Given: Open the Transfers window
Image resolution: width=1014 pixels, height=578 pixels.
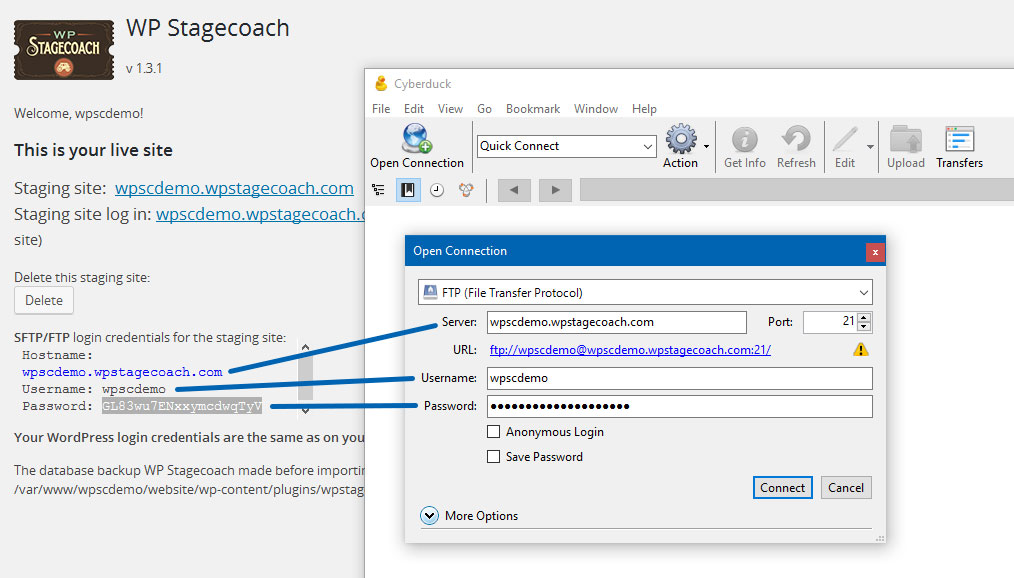Looking at the screenshot, I should [958, 146].
